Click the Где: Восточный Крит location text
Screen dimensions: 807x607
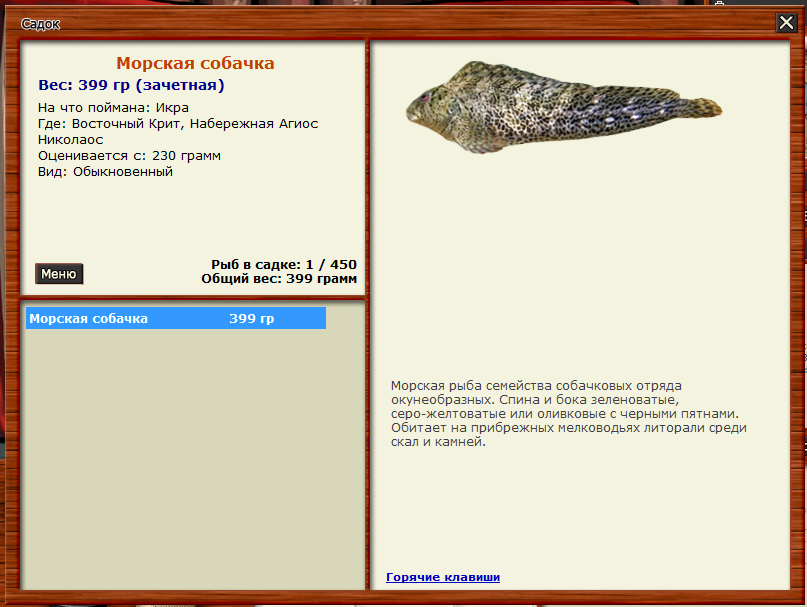(x=178, y=131)
